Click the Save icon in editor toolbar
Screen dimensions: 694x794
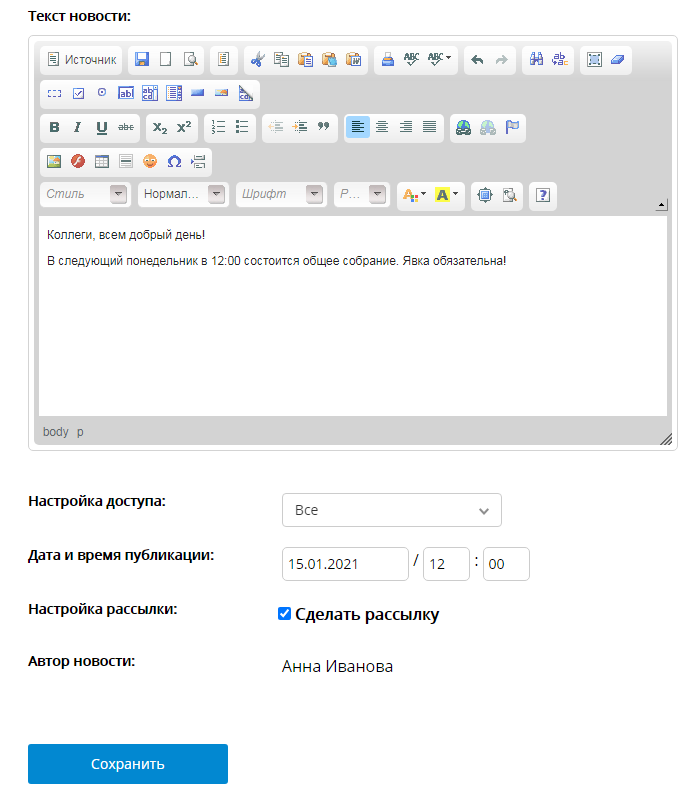point(142,60)
